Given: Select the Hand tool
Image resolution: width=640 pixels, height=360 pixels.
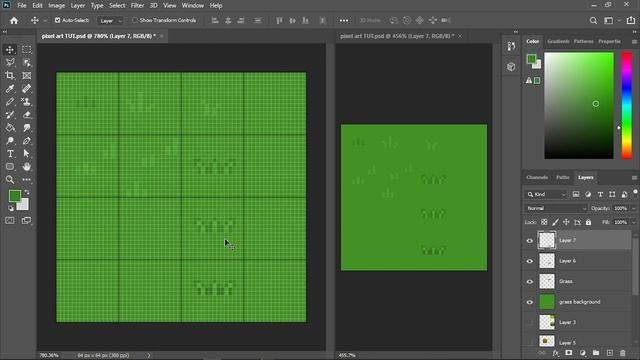Looking at the screenshot, I should click(x=27, y=167).
